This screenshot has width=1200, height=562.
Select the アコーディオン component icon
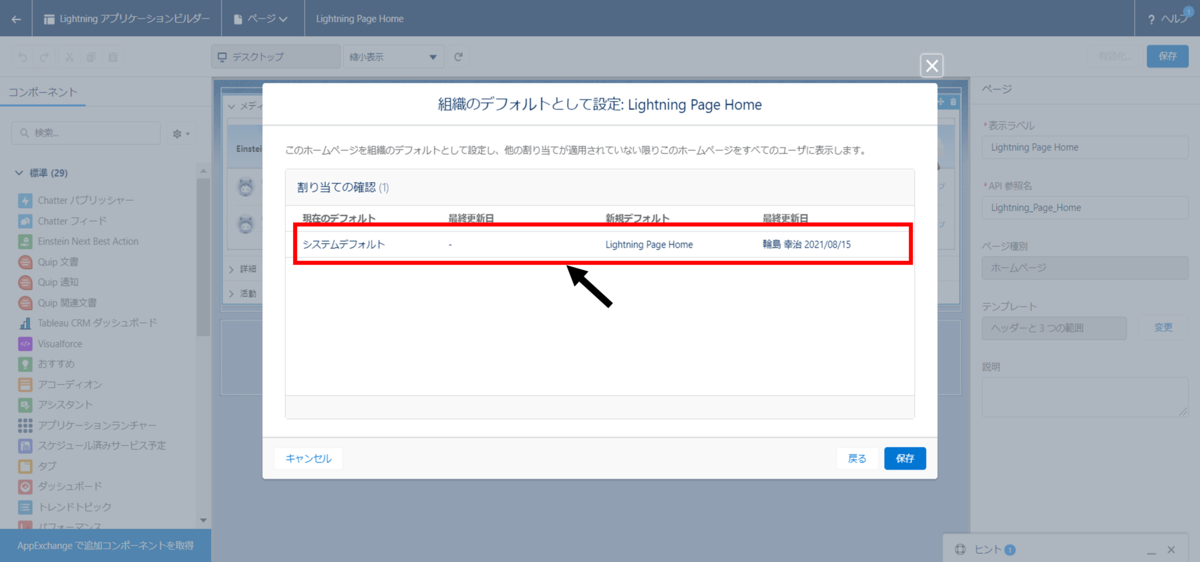tap(25, 385)
